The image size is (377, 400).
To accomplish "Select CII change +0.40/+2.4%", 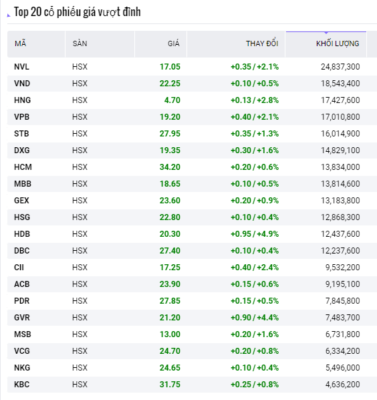I will pos(255,267).
